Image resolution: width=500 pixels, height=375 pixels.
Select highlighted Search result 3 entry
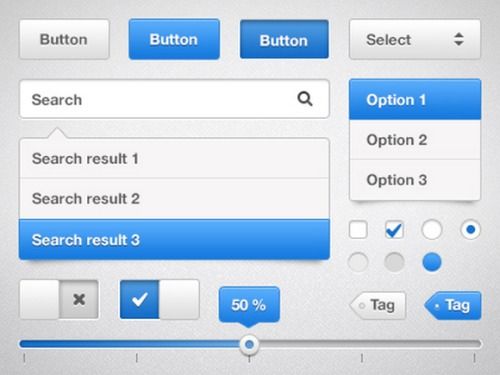pyautogui.click(x=174, y=239)
